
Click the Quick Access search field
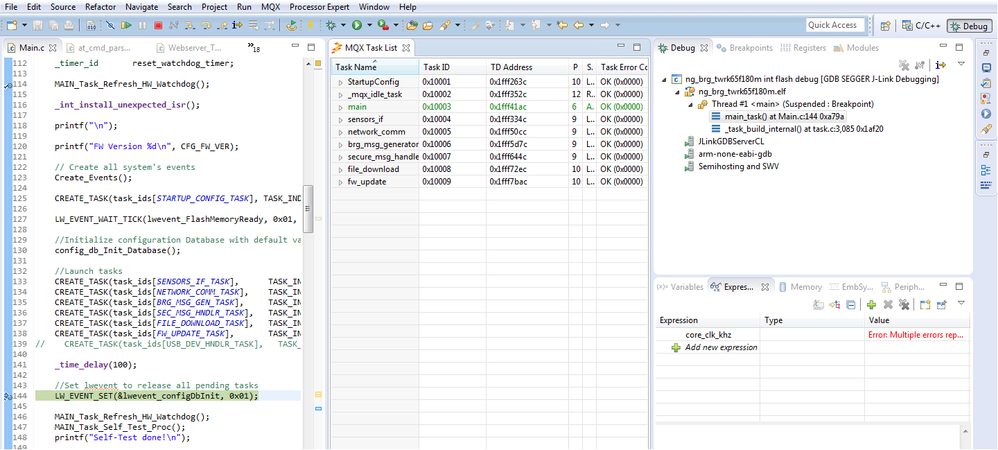[x=835, y=25]
